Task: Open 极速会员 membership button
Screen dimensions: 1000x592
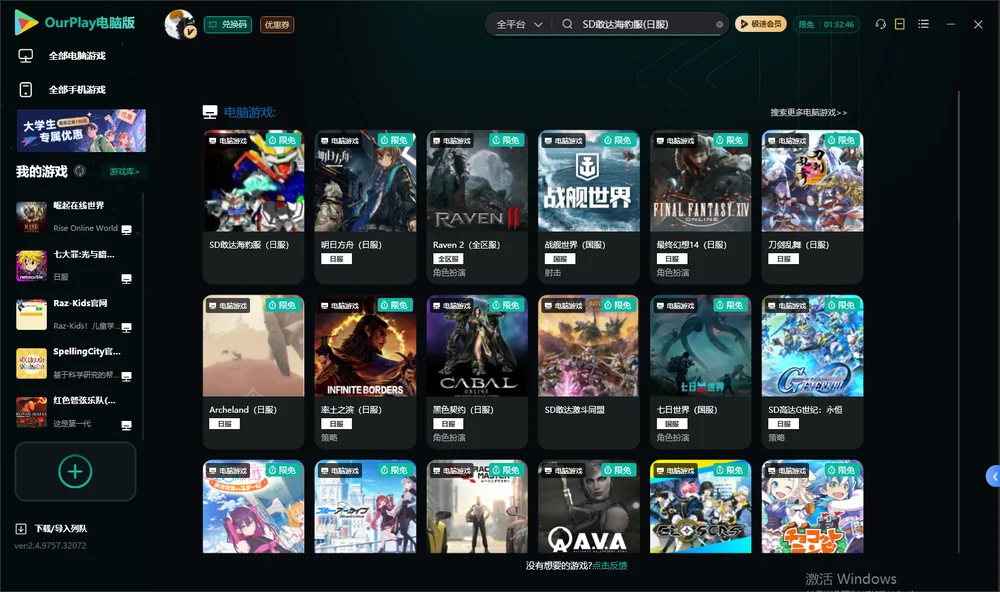Action: (x=761, y=24)
